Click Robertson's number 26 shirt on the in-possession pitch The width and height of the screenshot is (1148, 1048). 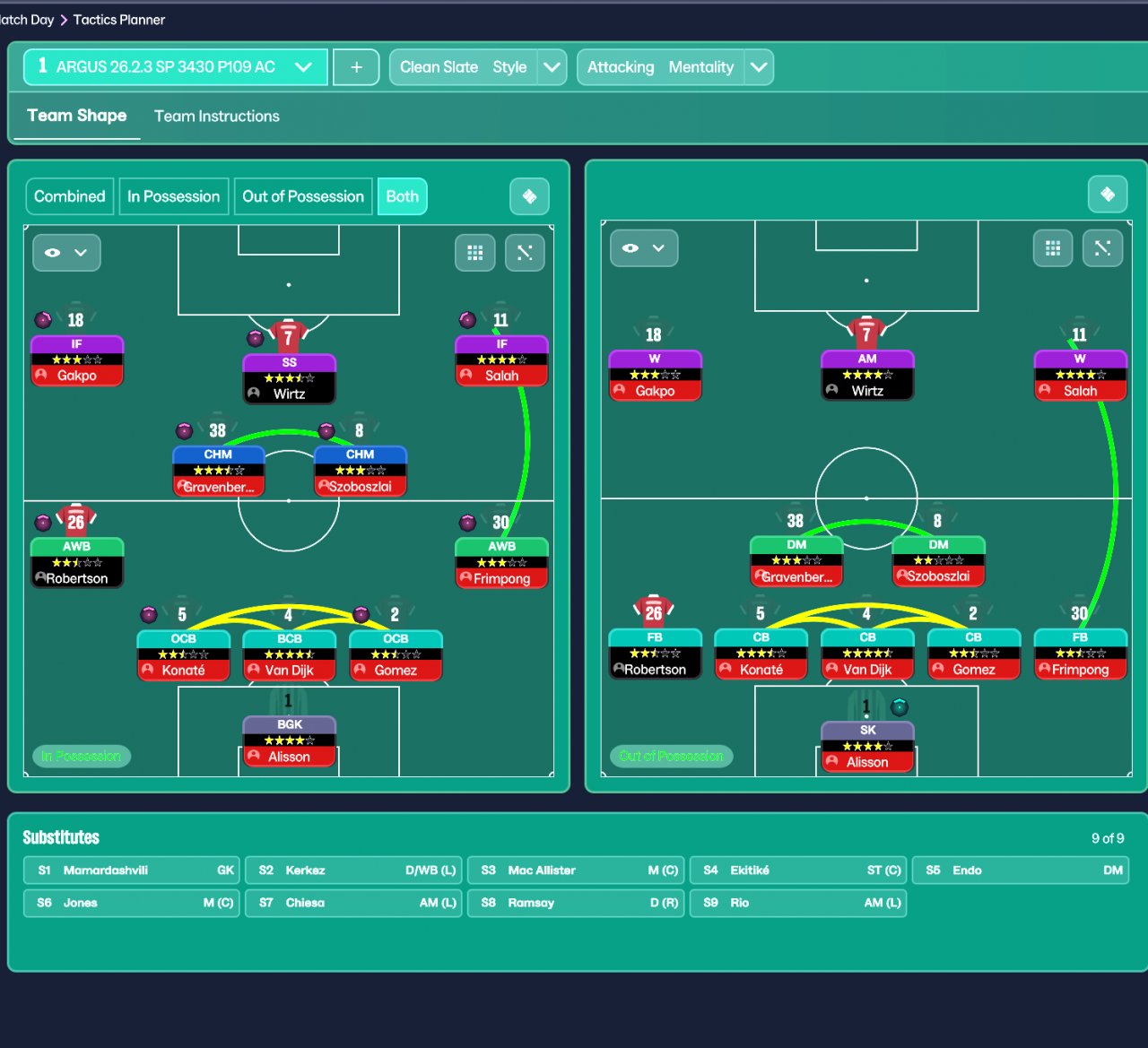(76, 520)
